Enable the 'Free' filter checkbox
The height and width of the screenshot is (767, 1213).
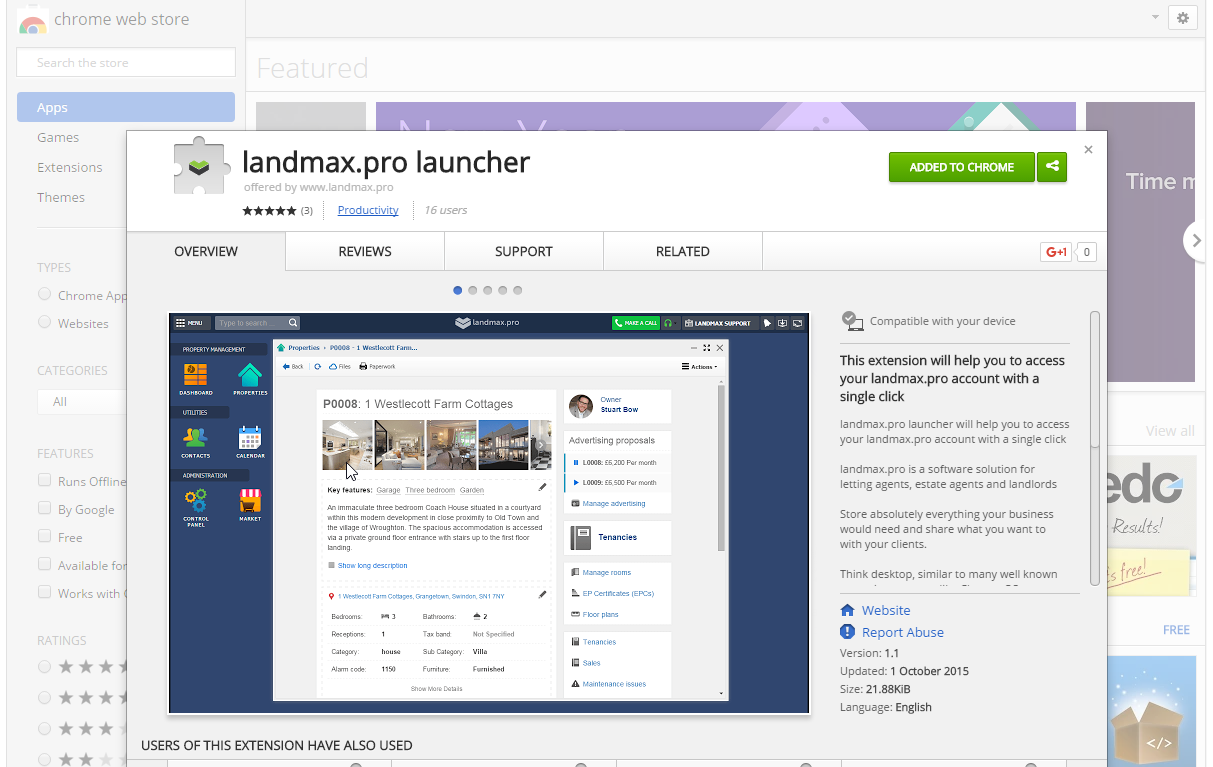click(x=44, y=536)
